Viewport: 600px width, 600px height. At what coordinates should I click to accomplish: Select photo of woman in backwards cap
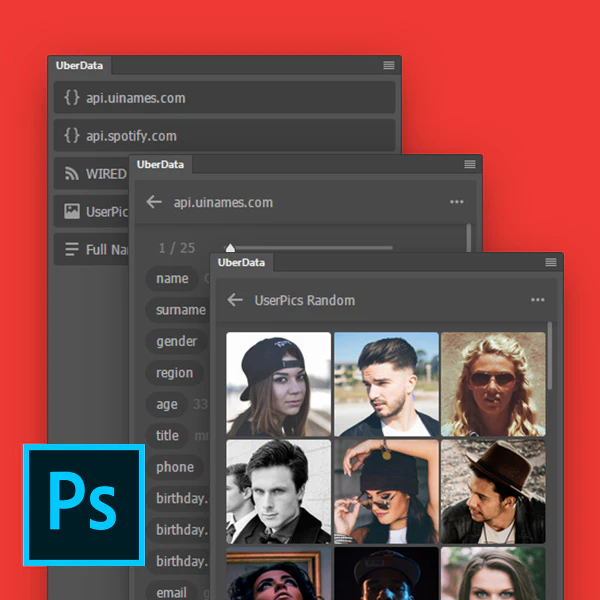[x=279, y=384]
